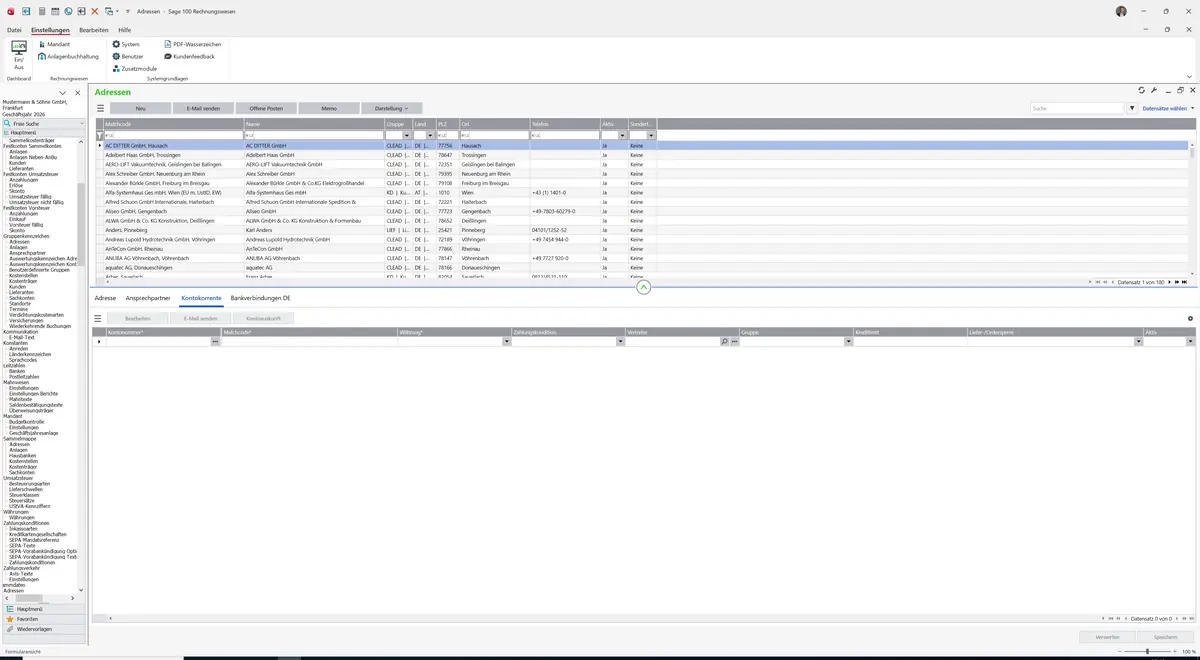Open Anlagenbuchhaltung from the ribbon

pos(68,56)
